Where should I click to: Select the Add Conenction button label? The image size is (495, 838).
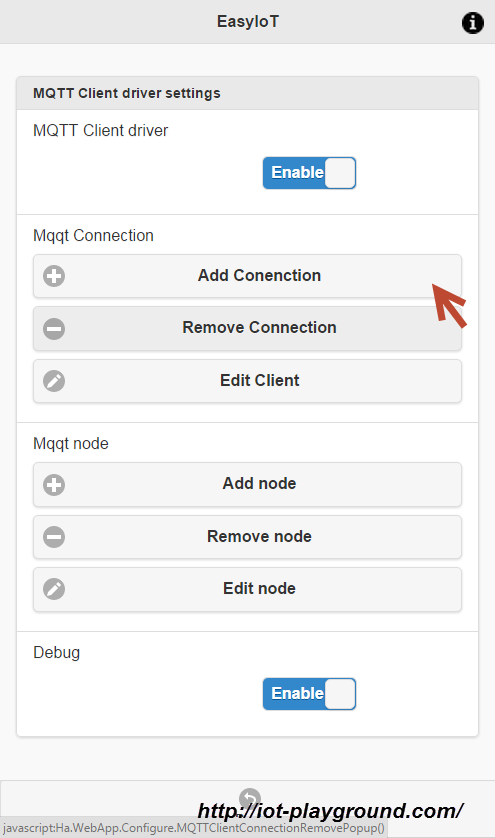tap(259, 275)
